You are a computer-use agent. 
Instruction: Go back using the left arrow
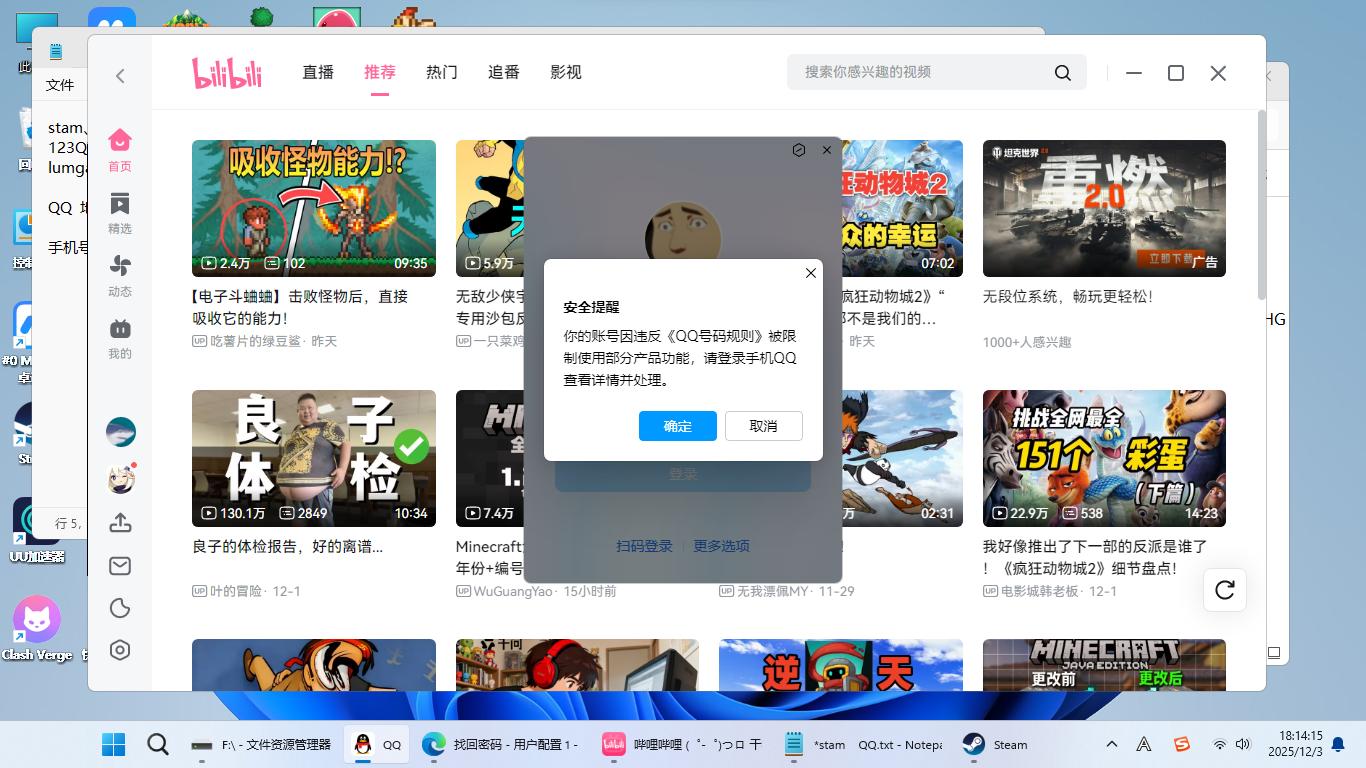click(120, 76)
